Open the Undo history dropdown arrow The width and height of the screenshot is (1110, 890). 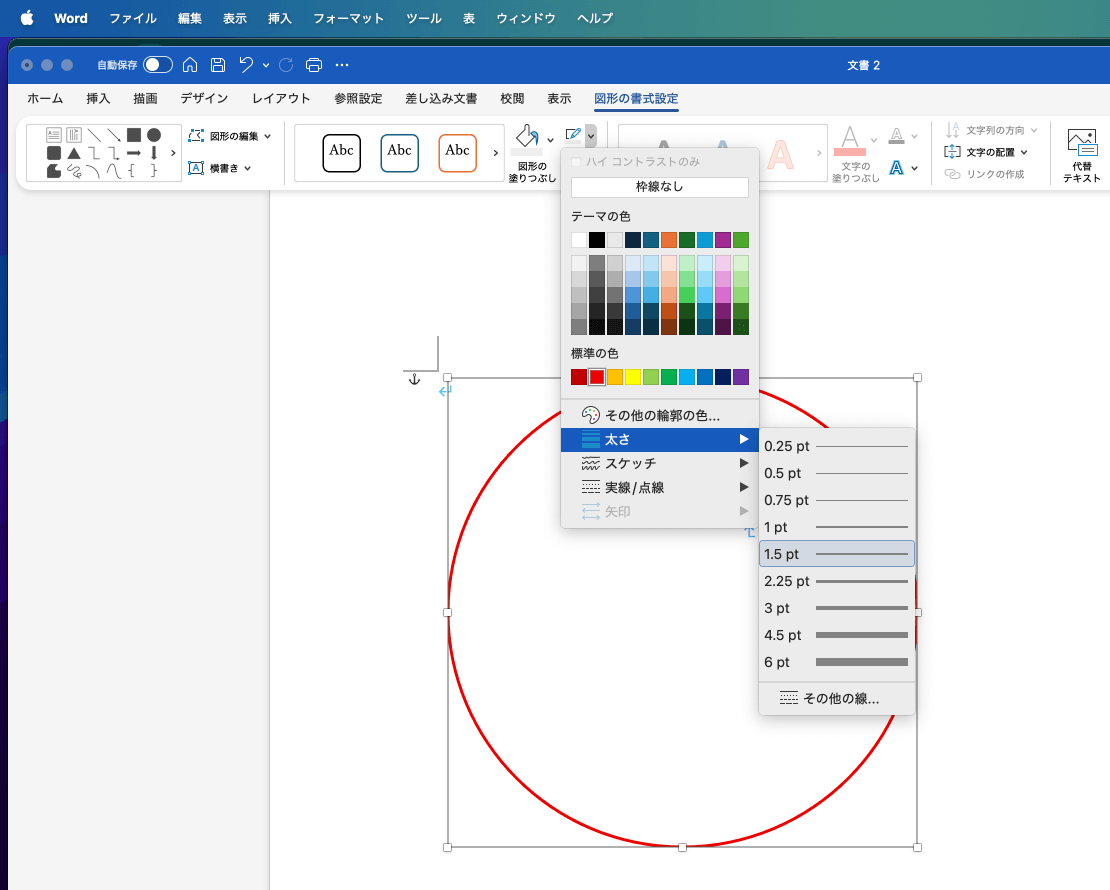[x=265, y=65]
